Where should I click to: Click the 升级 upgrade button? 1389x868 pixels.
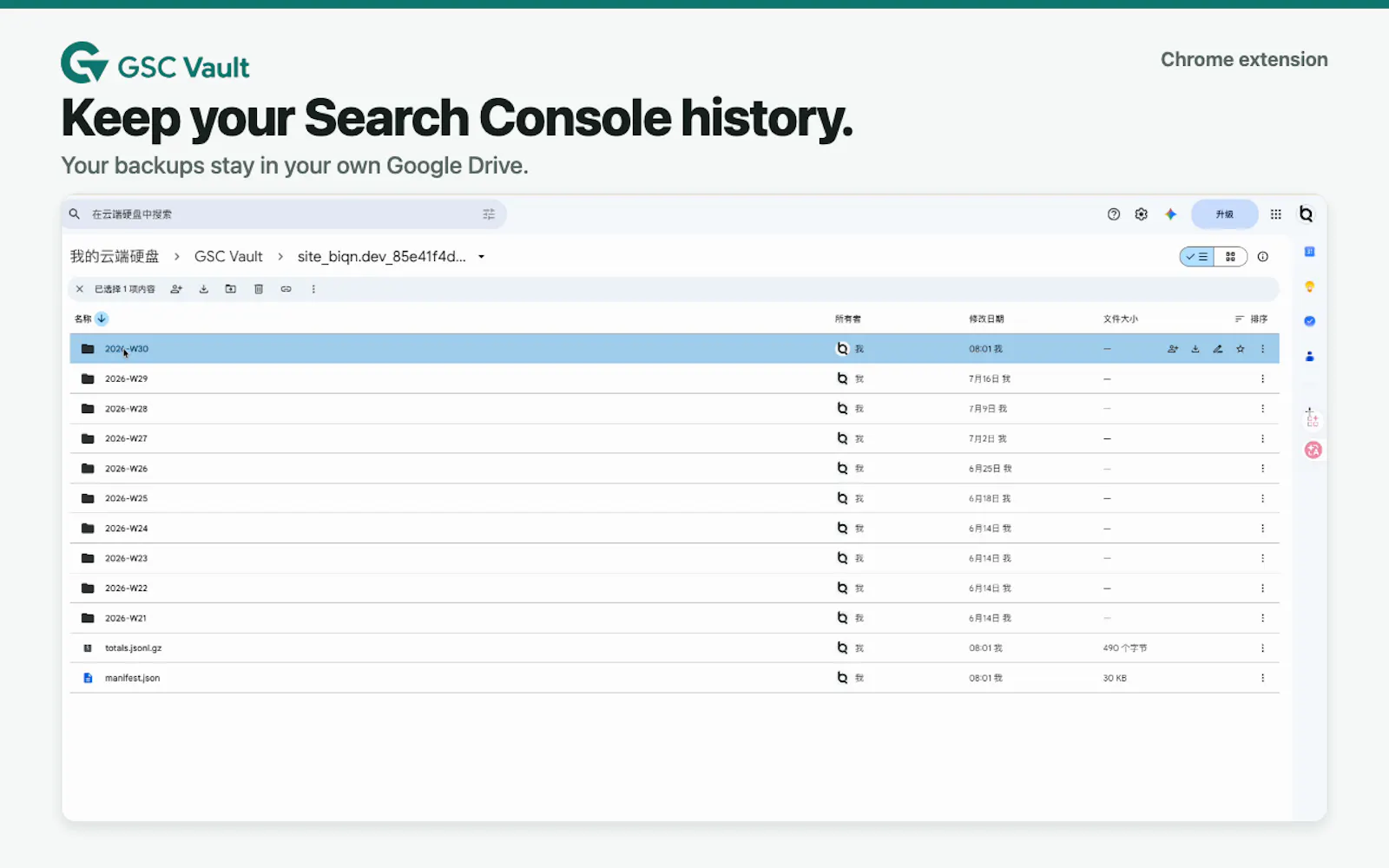pyautogui.click(x=1224, y=214)
